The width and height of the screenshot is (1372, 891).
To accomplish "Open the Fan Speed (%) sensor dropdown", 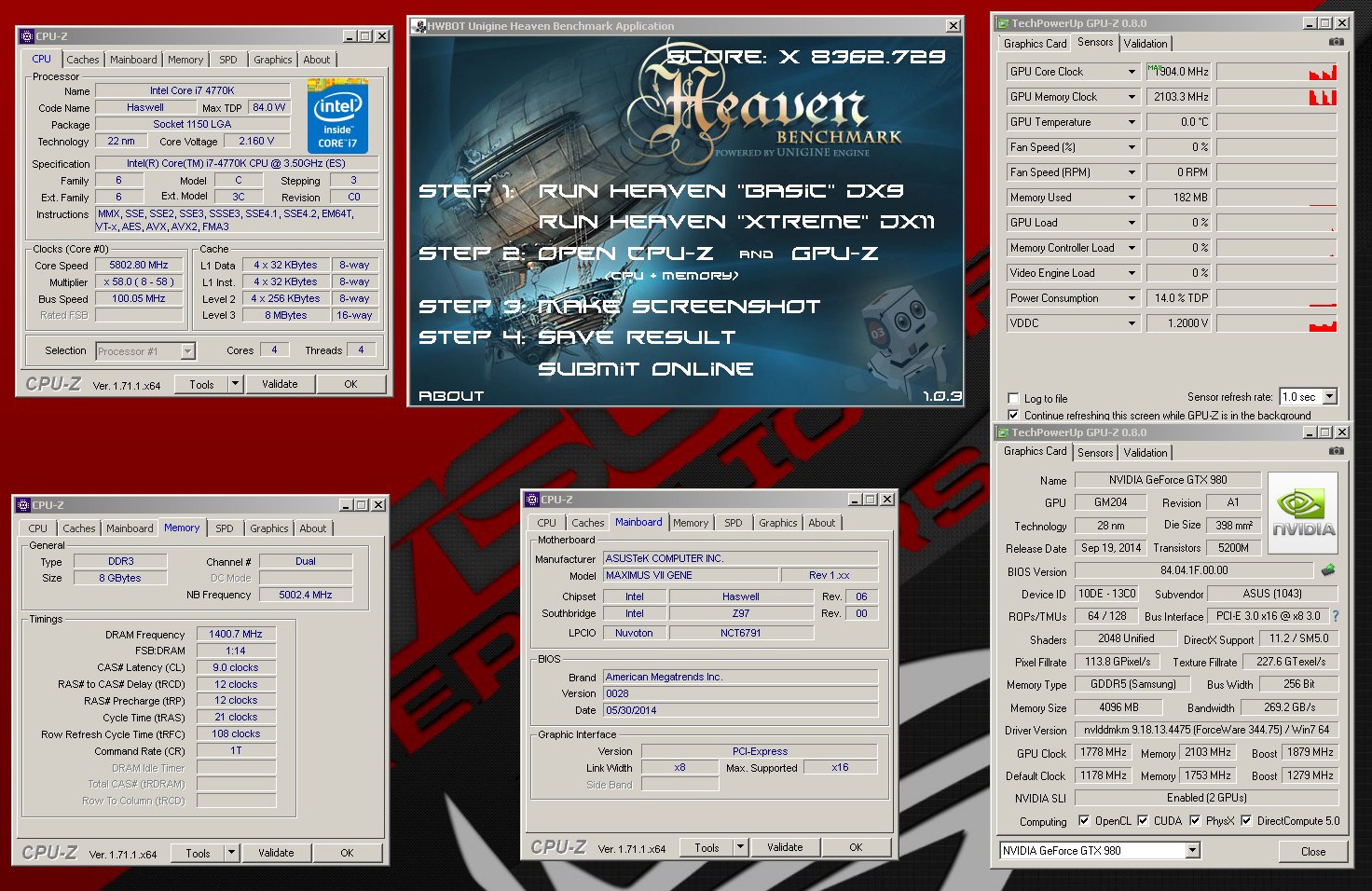I will (x=1132, y=147).
